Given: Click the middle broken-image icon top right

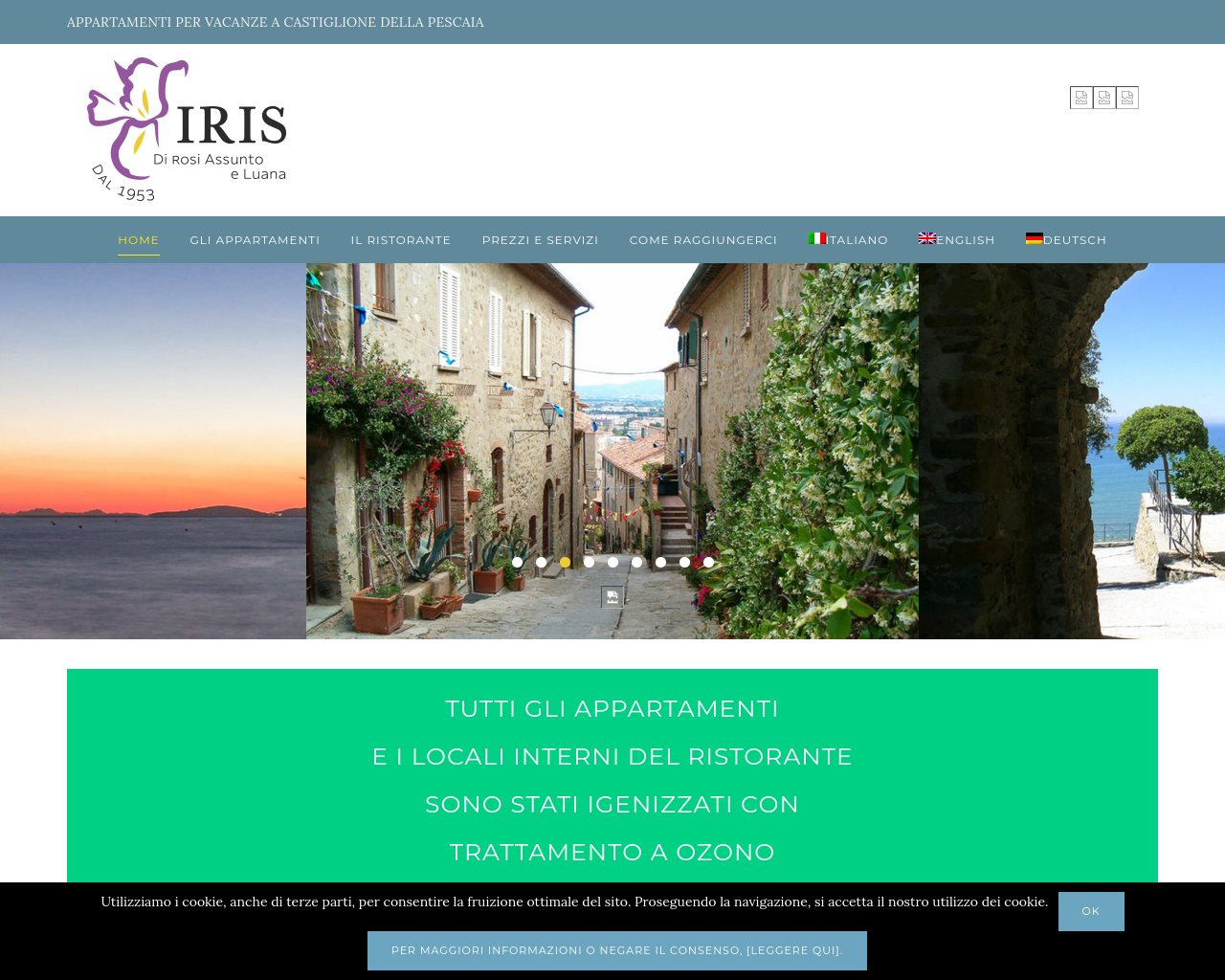Looking at the screenshot, I should (x=1104, y=98).
